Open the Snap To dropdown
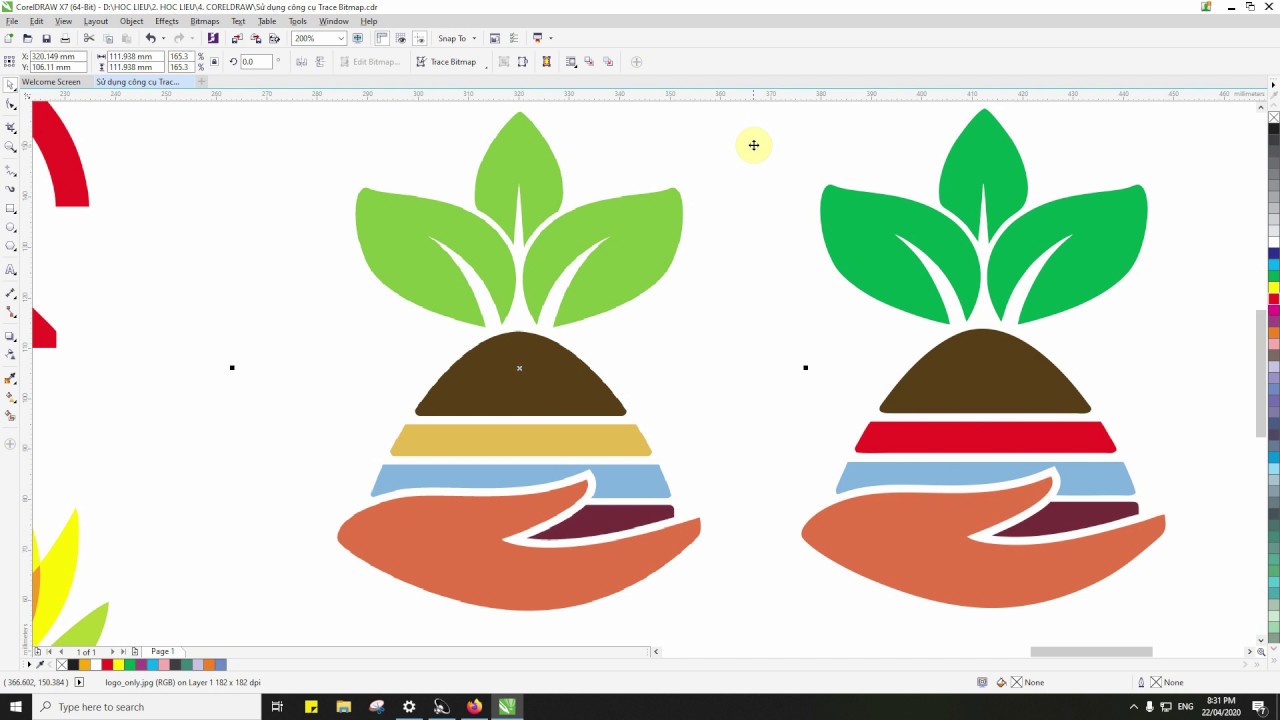Screen dimensions: 1280x720 coord(457,38)
